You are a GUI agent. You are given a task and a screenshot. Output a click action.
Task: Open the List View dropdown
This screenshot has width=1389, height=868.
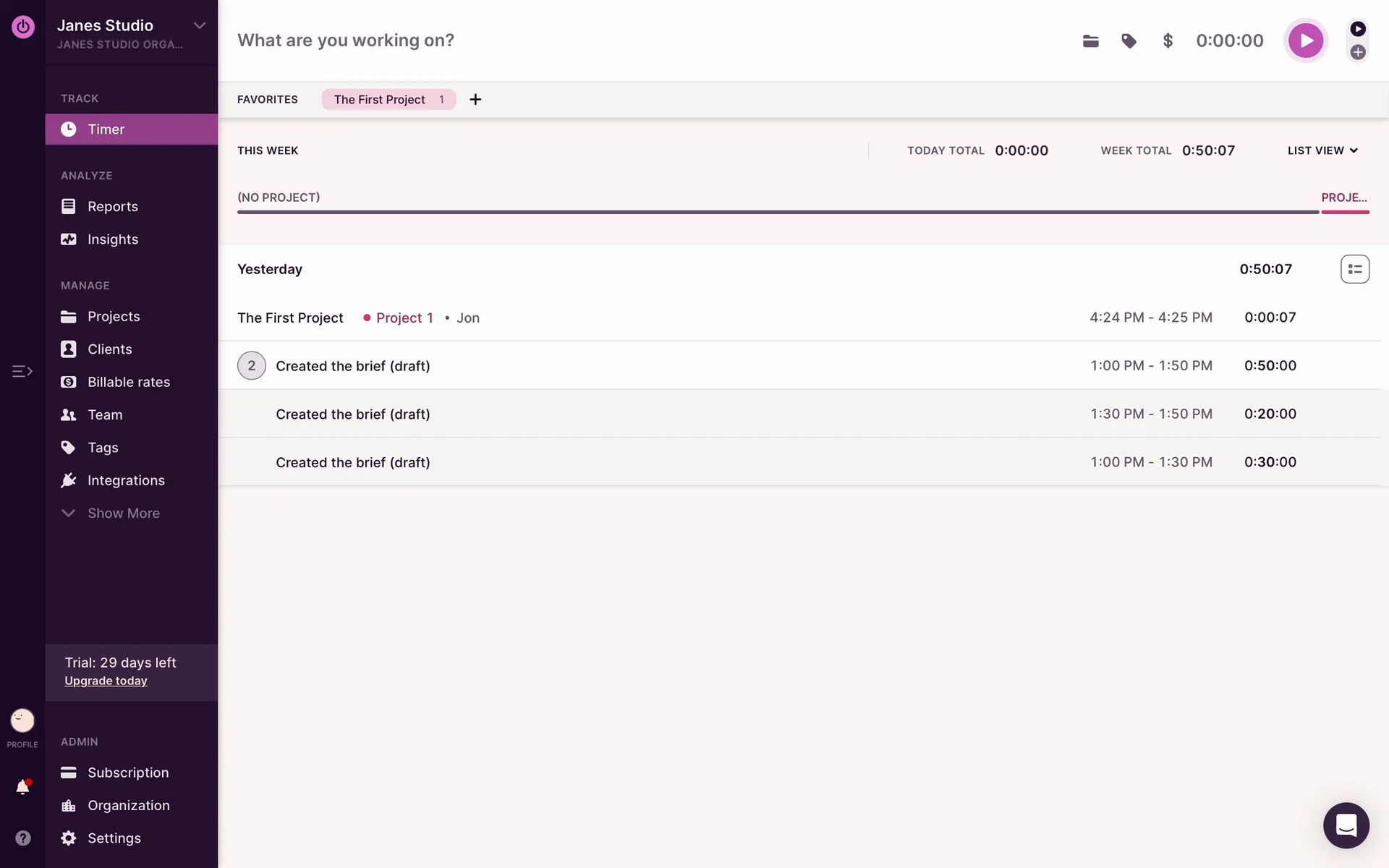pos(1322,150)
